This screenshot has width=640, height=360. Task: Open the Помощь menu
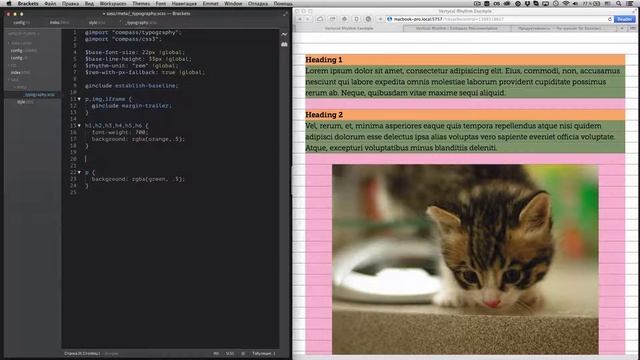point(283,3)
